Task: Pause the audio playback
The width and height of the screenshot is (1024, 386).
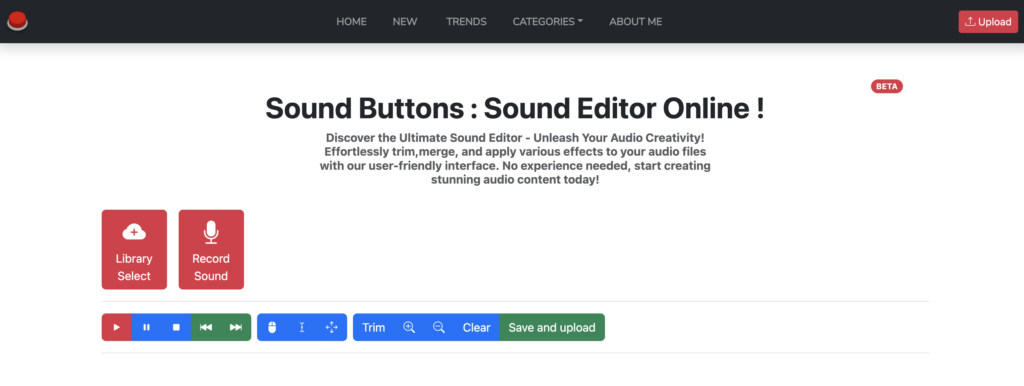Action: [146, 327]
